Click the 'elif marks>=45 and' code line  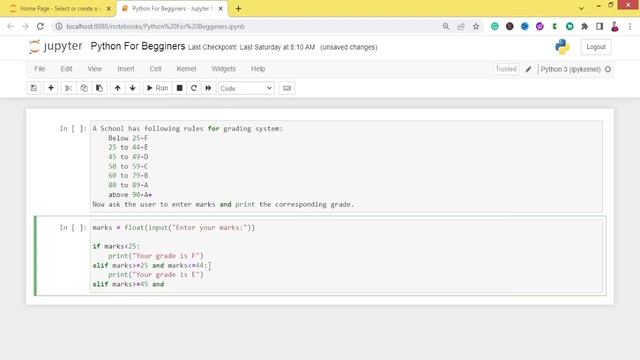tap(128, 284)
